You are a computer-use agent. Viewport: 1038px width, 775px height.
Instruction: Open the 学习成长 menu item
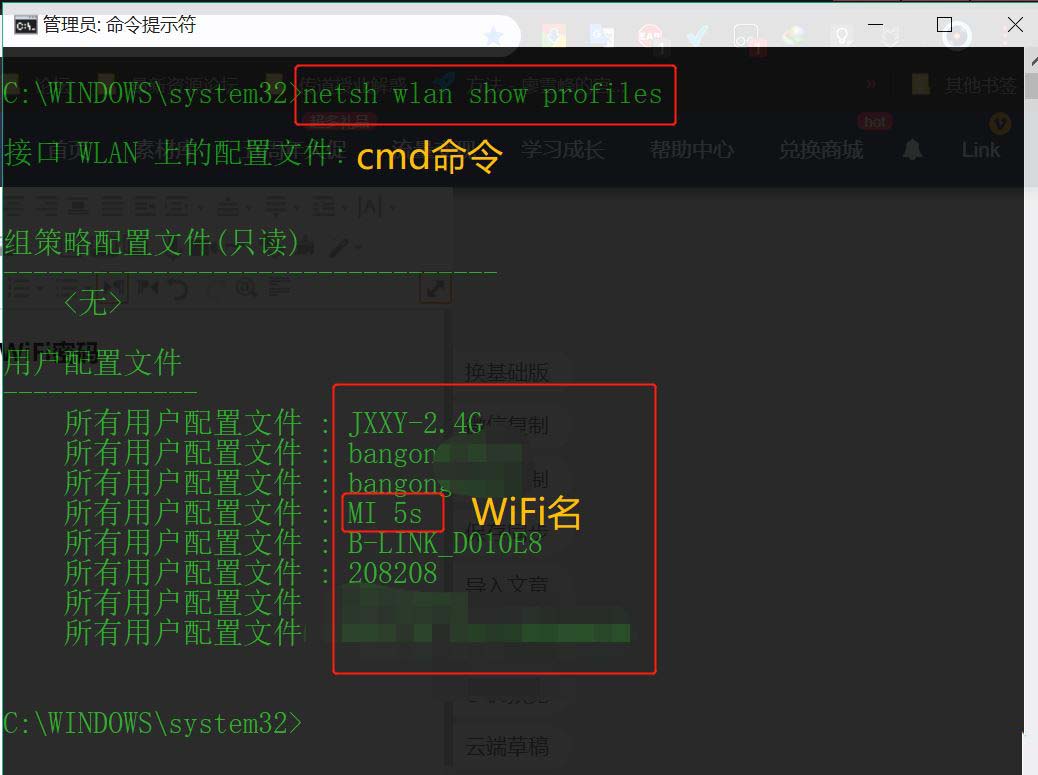[562, 150]
